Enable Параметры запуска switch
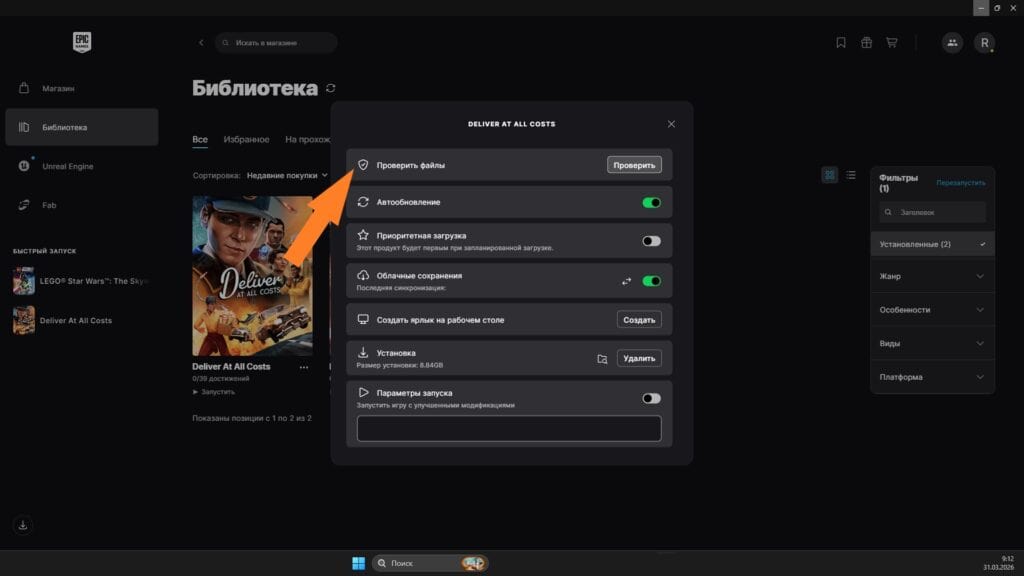The image size is (1024, 576). click(651, 398)
